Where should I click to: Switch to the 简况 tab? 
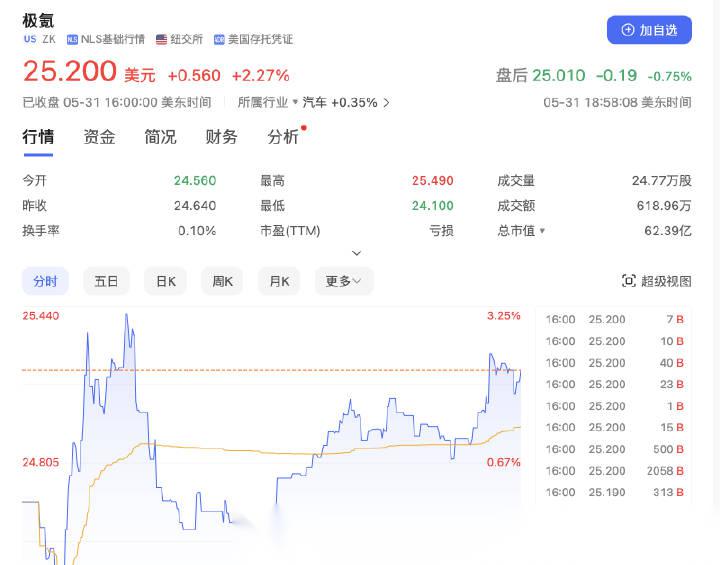point(160,137)
